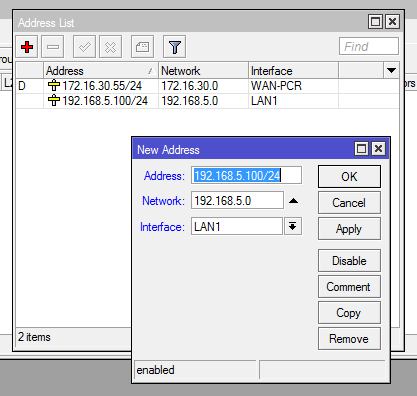Image resolution: width=417 pixels, height=396 pixels.
Task: Click the Disable button
Action: (349, 261)
